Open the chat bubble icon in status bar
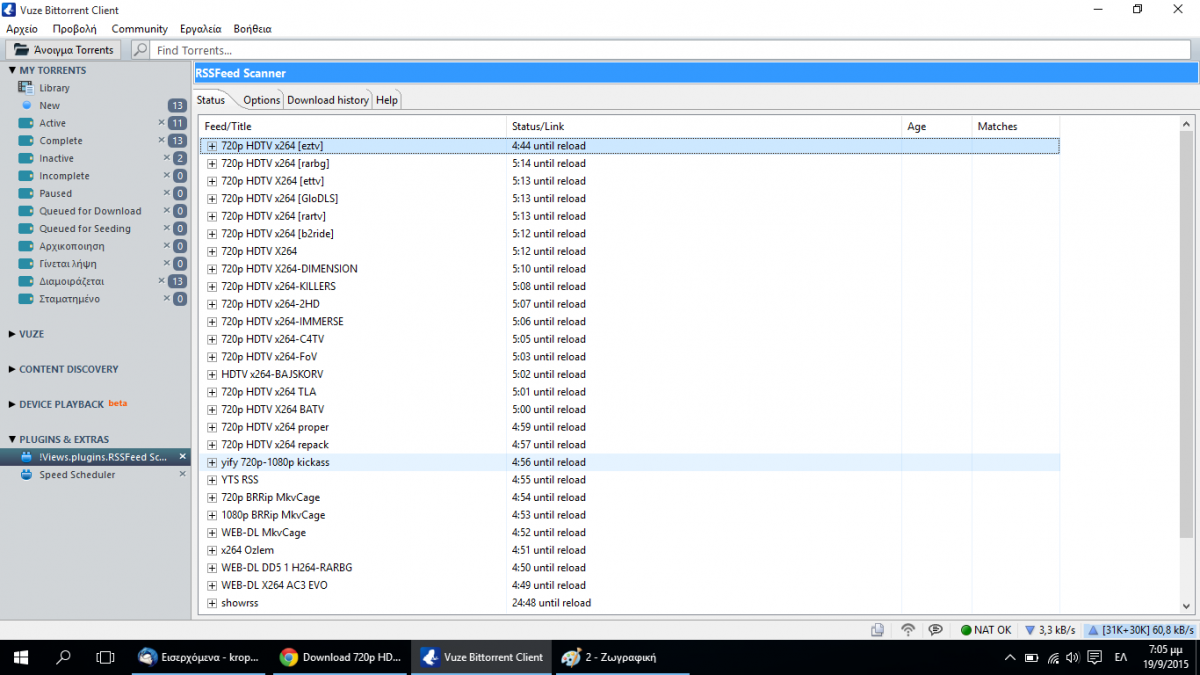 click(x=936, y=630)
